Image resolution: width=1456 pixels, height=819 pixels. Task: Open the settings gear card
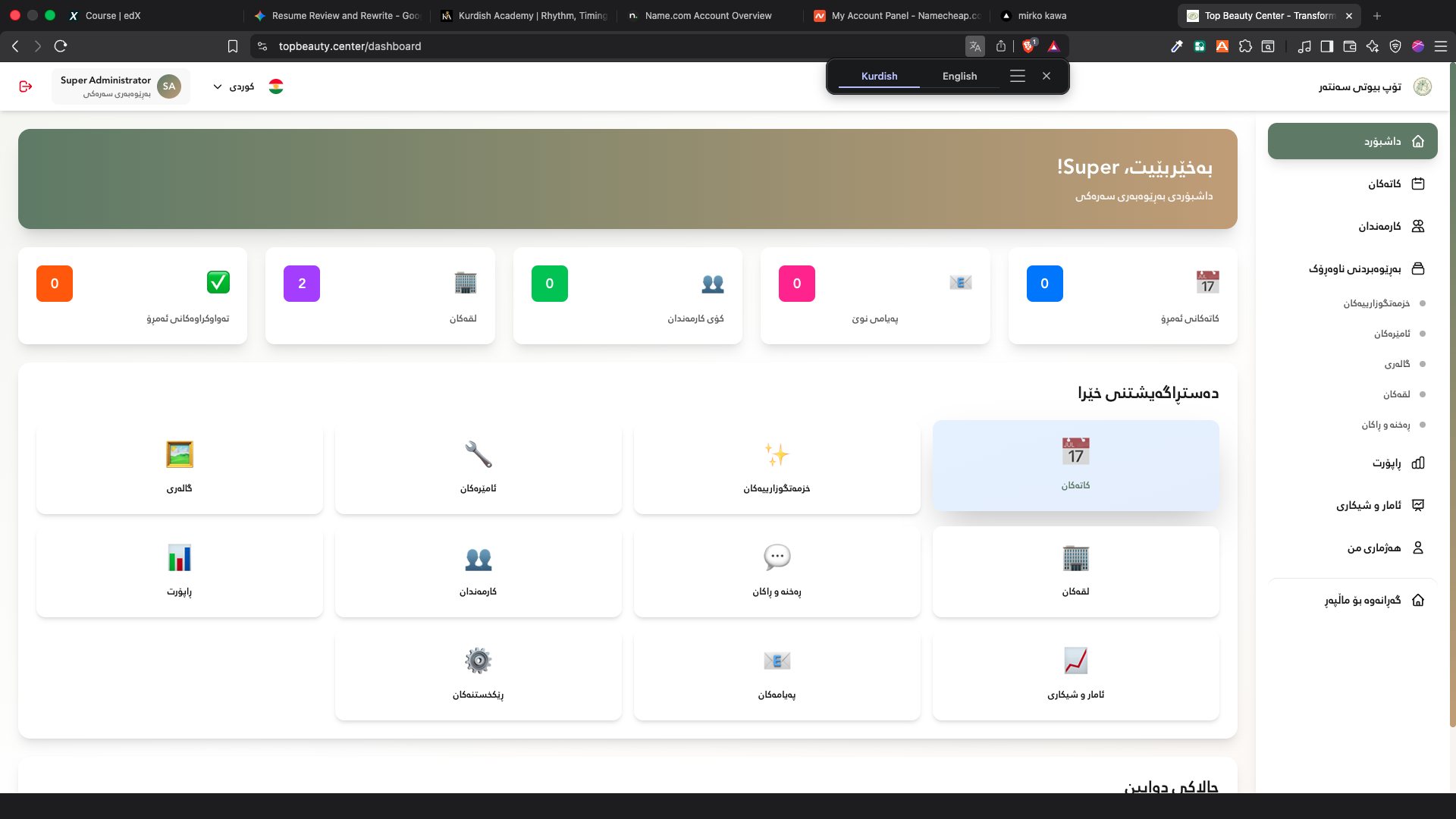click(x=478, y=675)
